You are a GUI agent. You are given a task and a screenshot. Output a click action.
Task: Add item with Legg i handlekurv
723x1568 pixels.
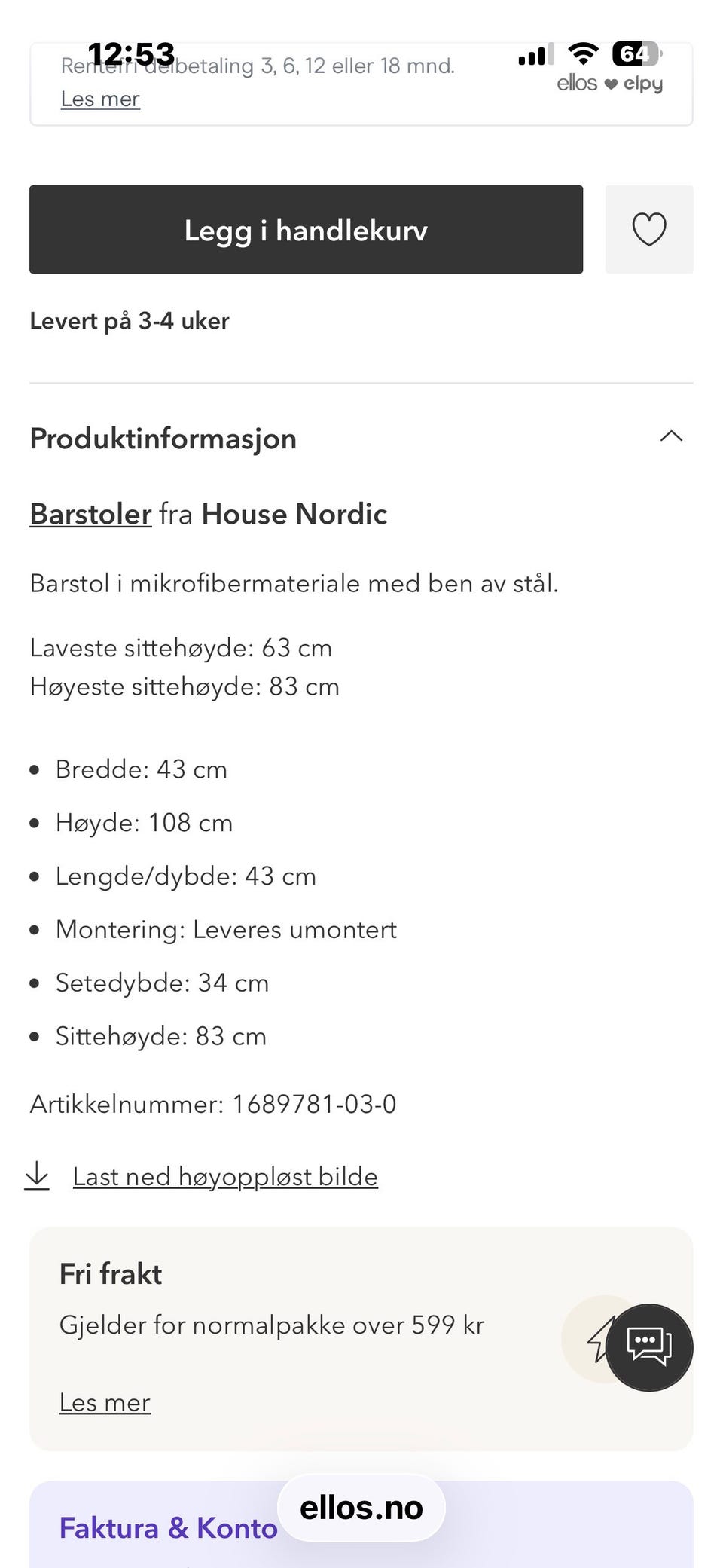coord(306,229)
